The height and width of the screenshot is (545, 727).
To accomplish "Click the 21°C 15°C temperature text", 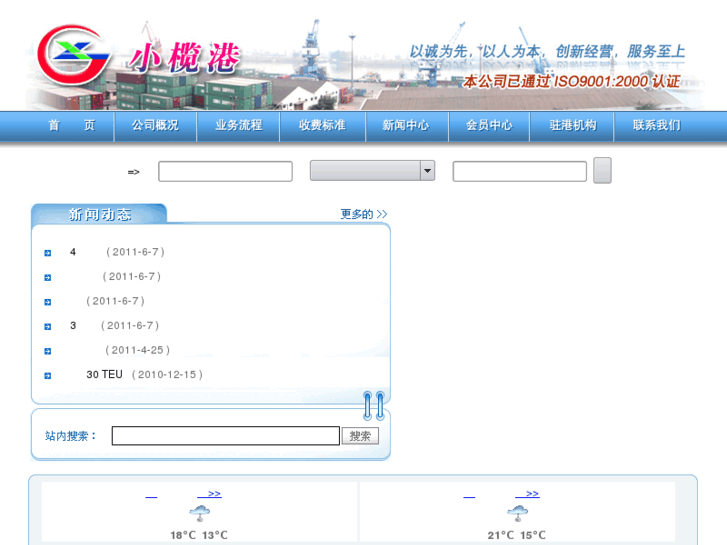I will point(517,535).
